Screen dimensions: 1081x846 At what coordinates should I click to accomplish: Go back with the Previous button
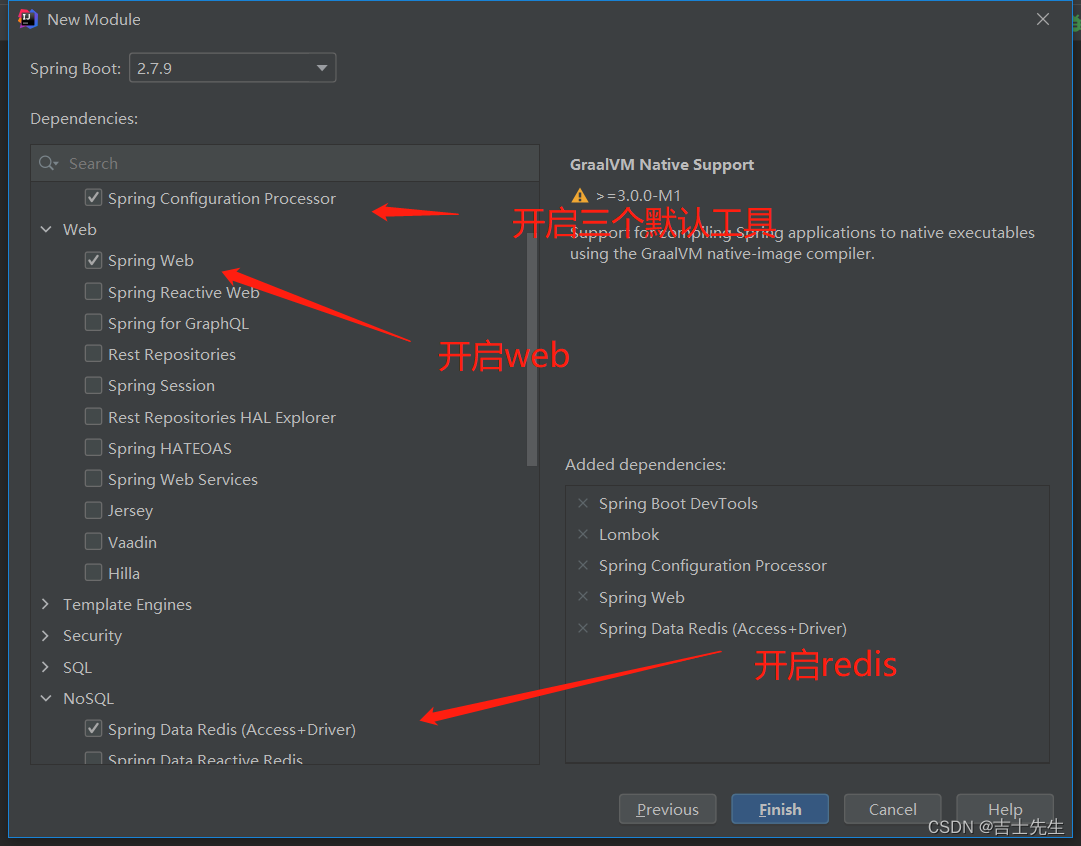667,809
